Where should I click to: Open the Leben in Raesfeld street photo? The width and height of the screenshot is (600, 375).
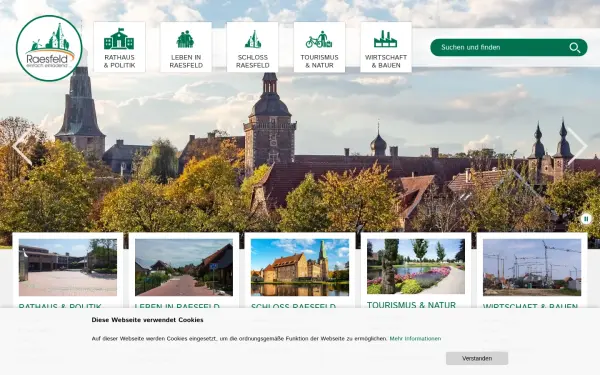click(184, 267)
